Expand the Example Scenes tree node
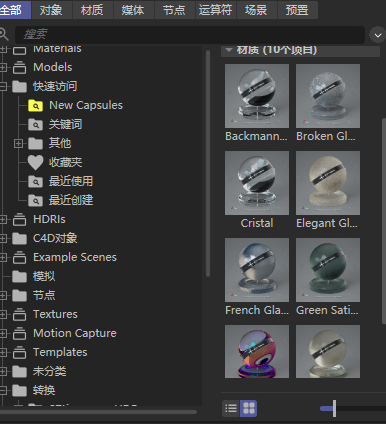The width and height of the screenshot is (386, 424). pyautogui.click(x=3, y=258)
